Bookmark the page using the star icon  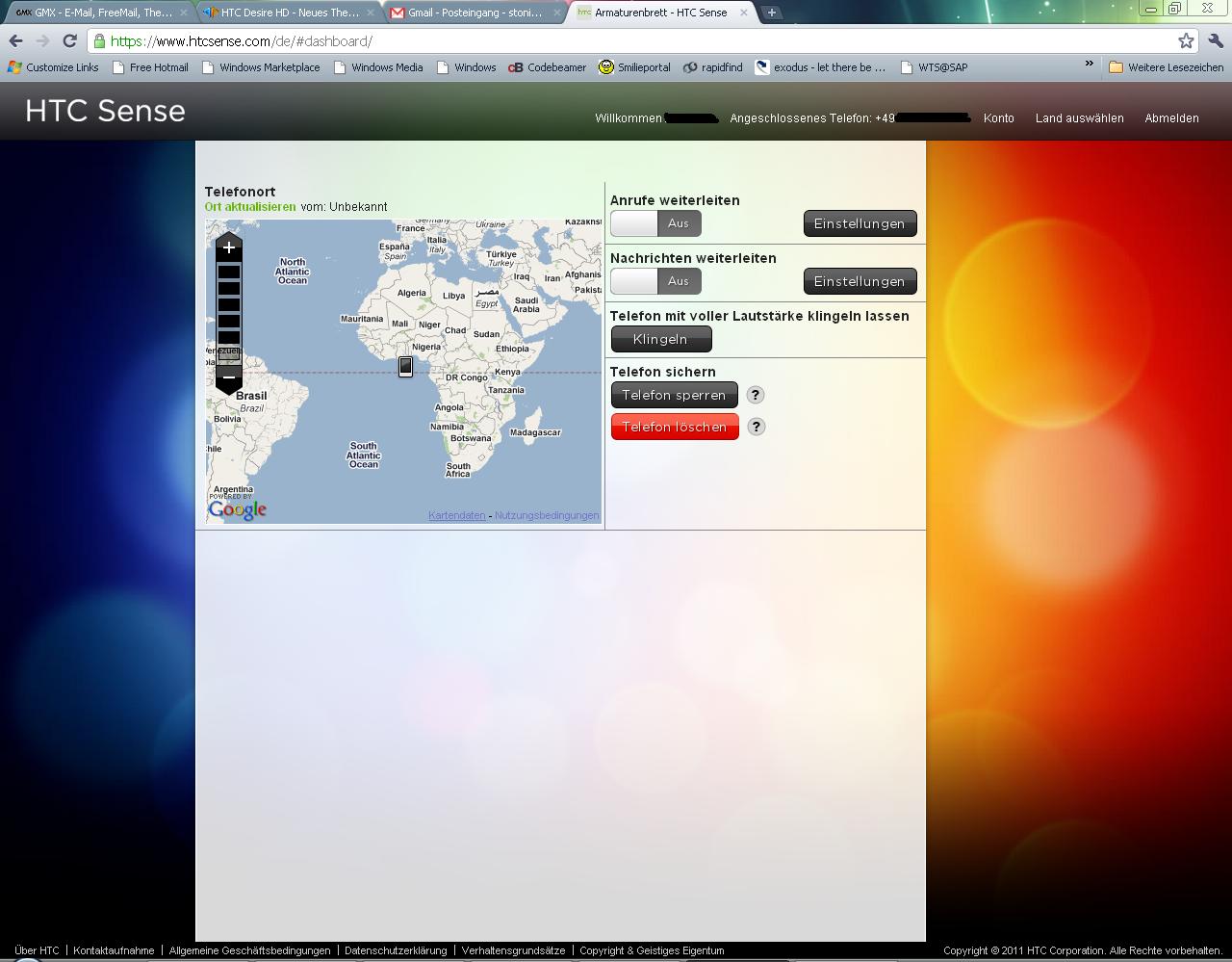coord(1186,40)
